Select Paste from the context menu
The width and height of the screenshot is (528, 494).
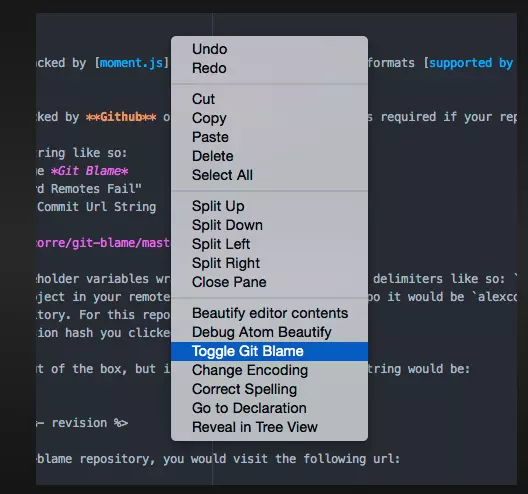269,137
